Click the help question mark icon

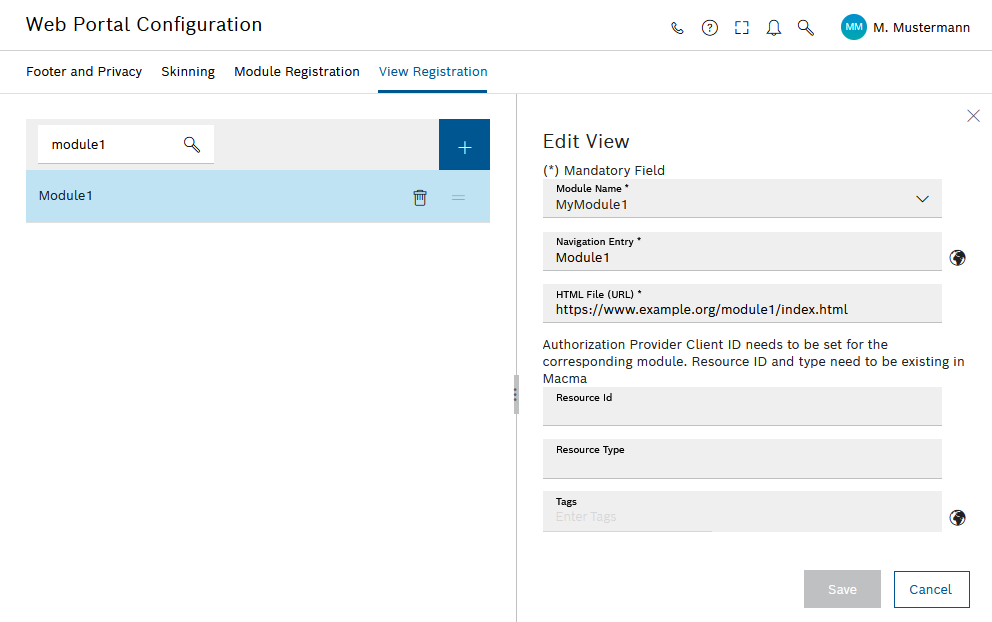709,28
